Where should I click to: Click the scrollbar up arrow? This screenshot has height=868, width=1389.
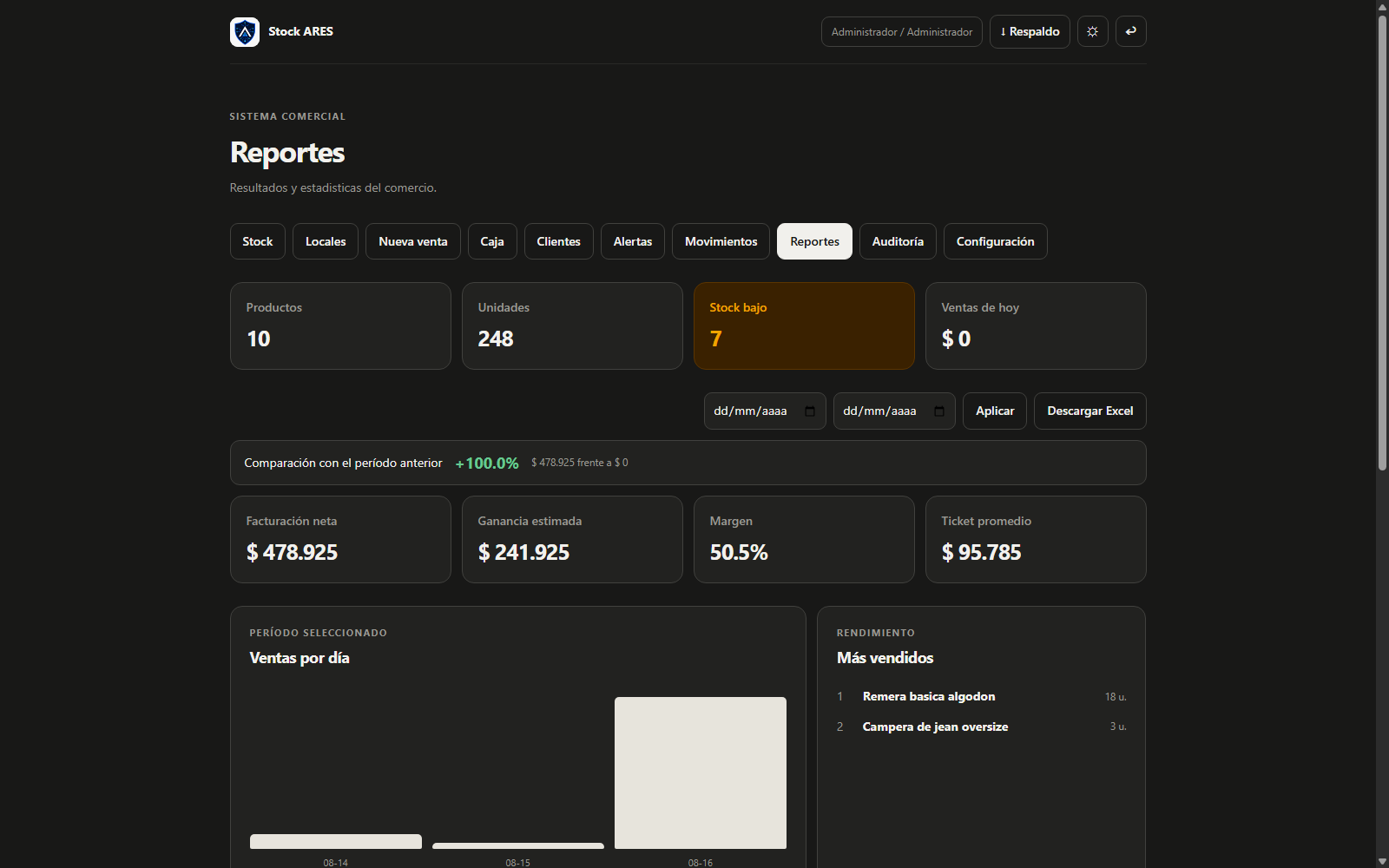[x=1382, y=7]
